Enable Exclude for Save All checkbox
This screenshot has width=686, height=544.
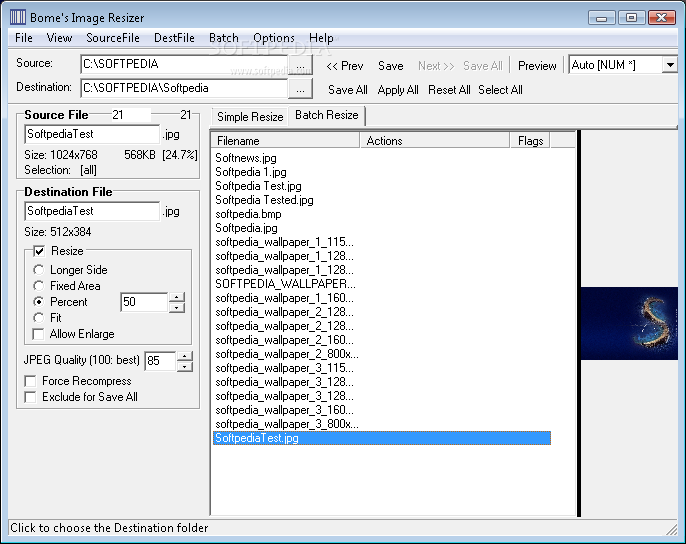(30, 397)
